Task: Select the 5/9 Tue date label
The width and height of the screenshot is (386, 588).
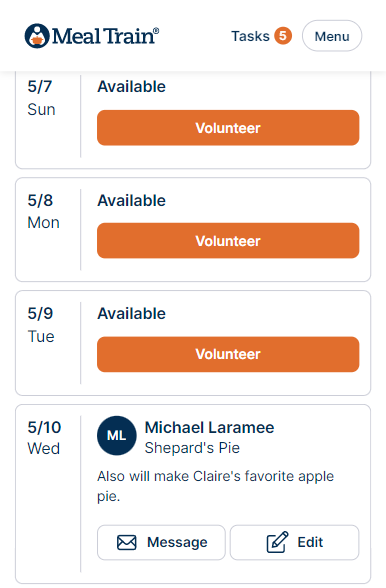Action: coord(41,325)
